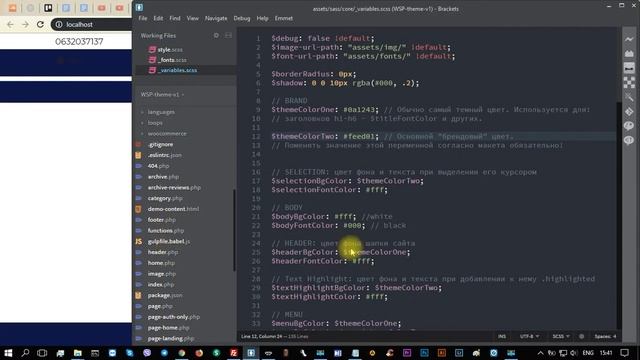
Task: Open package.json in file tree
Action: coord(165,295)
